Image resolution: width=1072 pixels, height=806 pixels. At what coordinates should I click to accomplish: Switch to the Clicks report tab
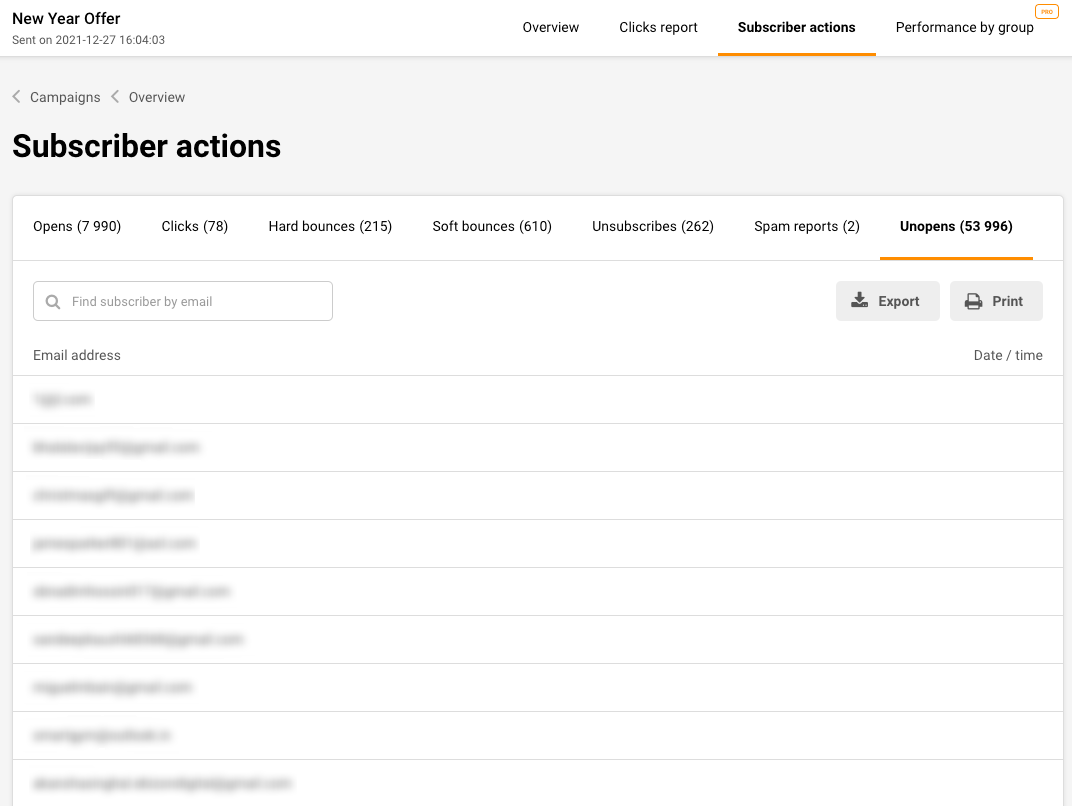(x=658, y=27)
